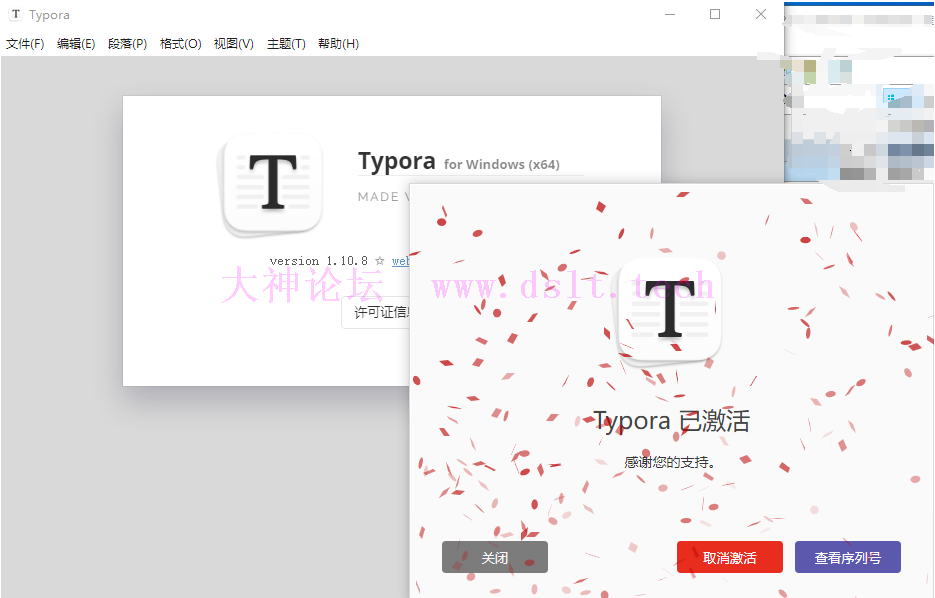935x598 pixels.
Task: Open the 段落(P) menu
Action: coord(128,44)
